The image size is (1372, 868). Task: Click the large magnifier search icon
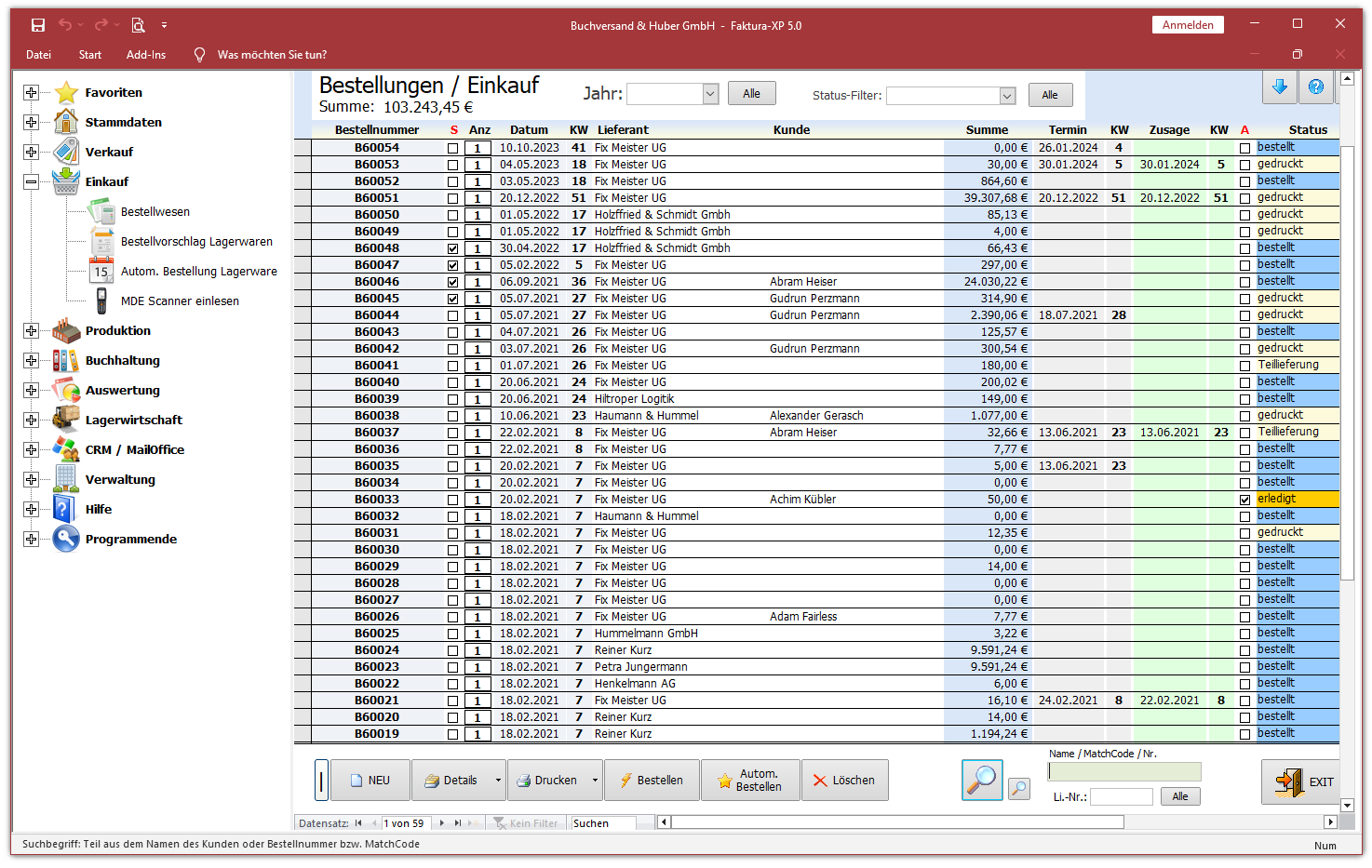point(982,780)
